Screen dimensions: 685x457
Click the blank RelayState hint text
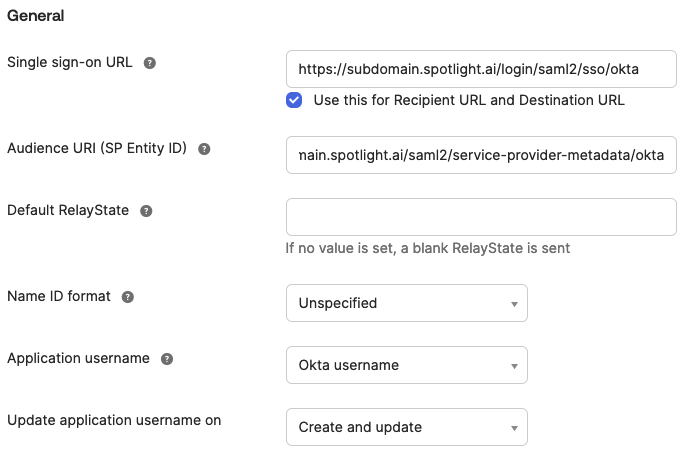pyautogui.click(x=427, y=248)
